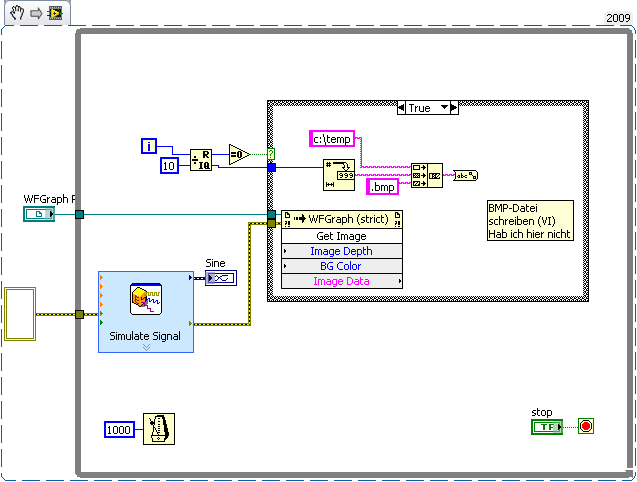The image size is (637, 482).
Task: Click the gray arrow snippet icon
Action: tap(36, 13)
